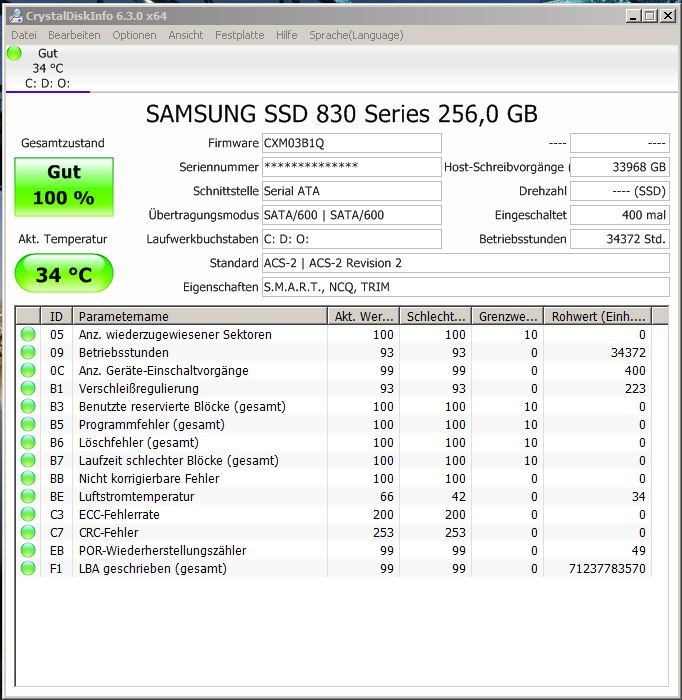Click the green status icon for ID 05

[x=28, y=334]
